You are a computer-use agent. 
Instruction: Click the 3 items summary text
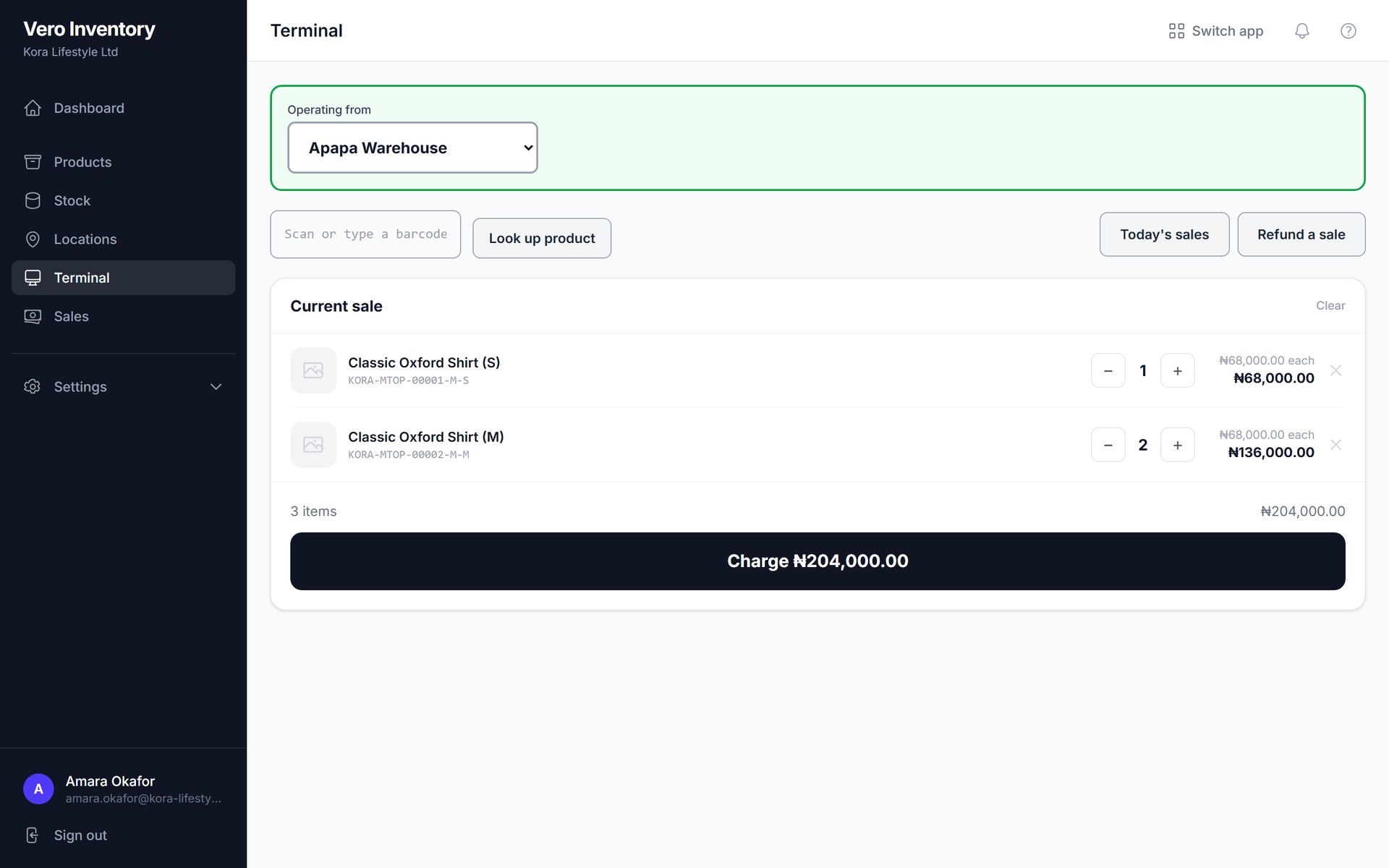click(313, 511)
